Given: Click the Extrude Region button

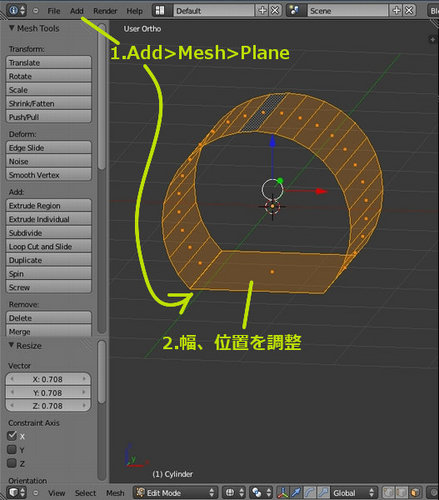Looking at the screenshot, I should (49, 206).
